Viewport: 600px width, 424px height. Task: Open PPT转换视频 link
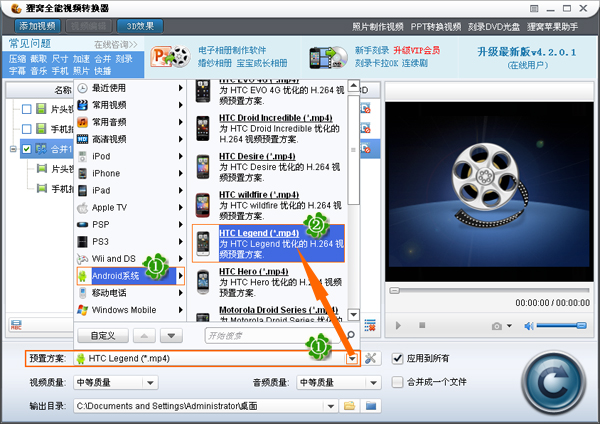click(x=436, y=27)
